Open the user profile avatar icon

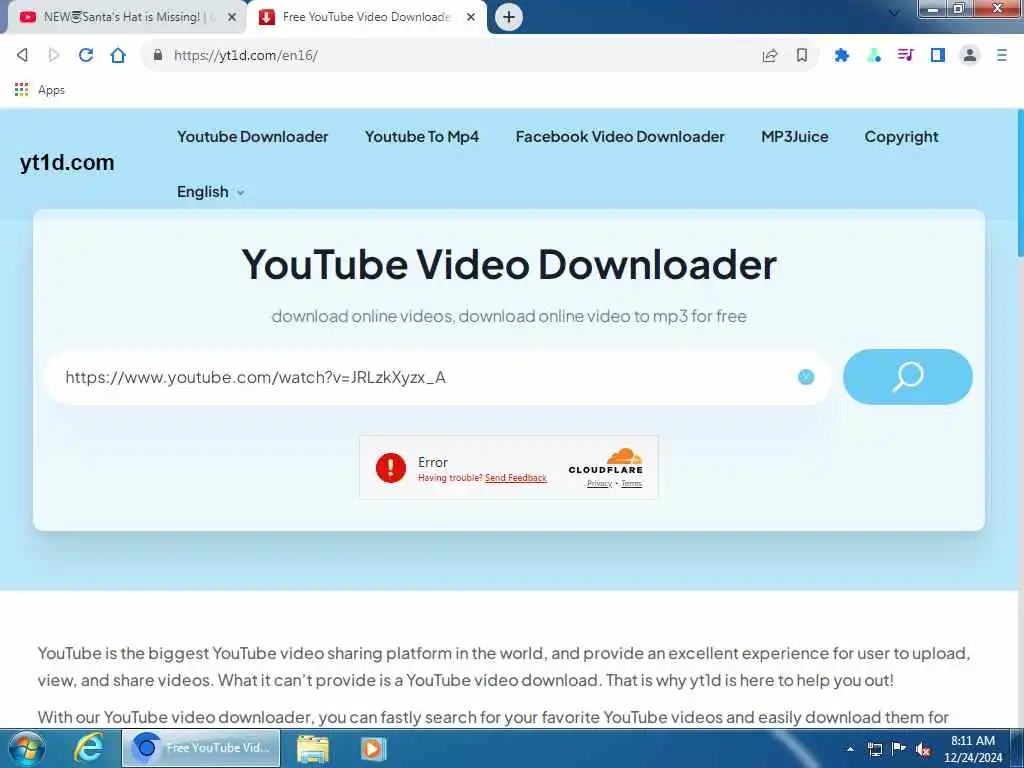tap(970, 55)
